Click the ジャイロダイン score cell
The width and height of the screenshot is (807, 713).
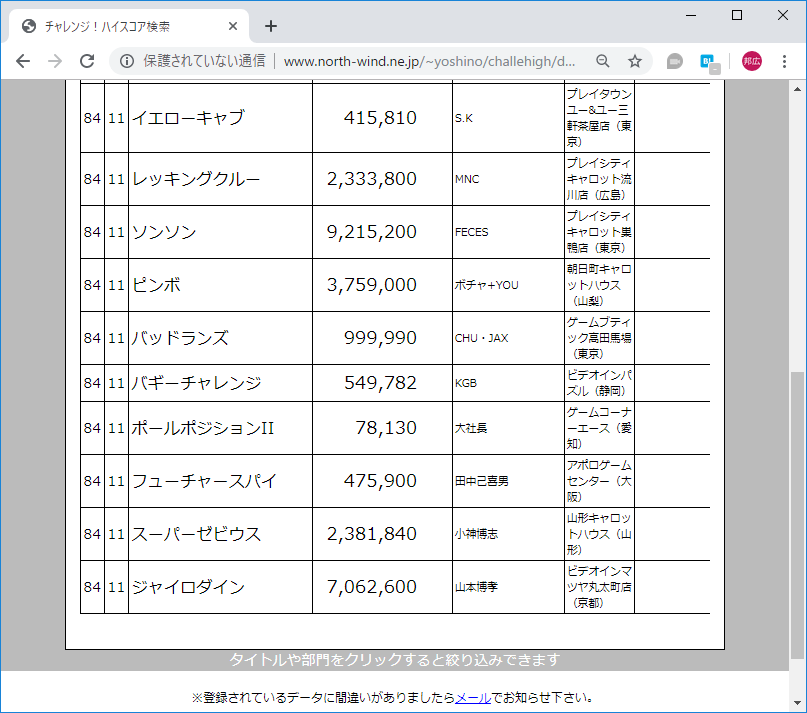pyautogui.click(x=382, y=586)
